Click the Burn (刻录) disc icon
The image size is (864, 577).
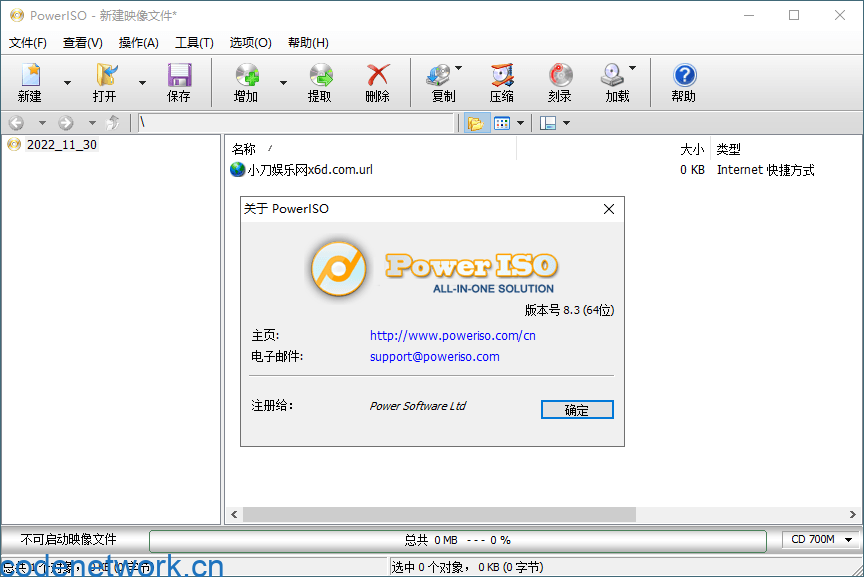(x=560, y=76)
